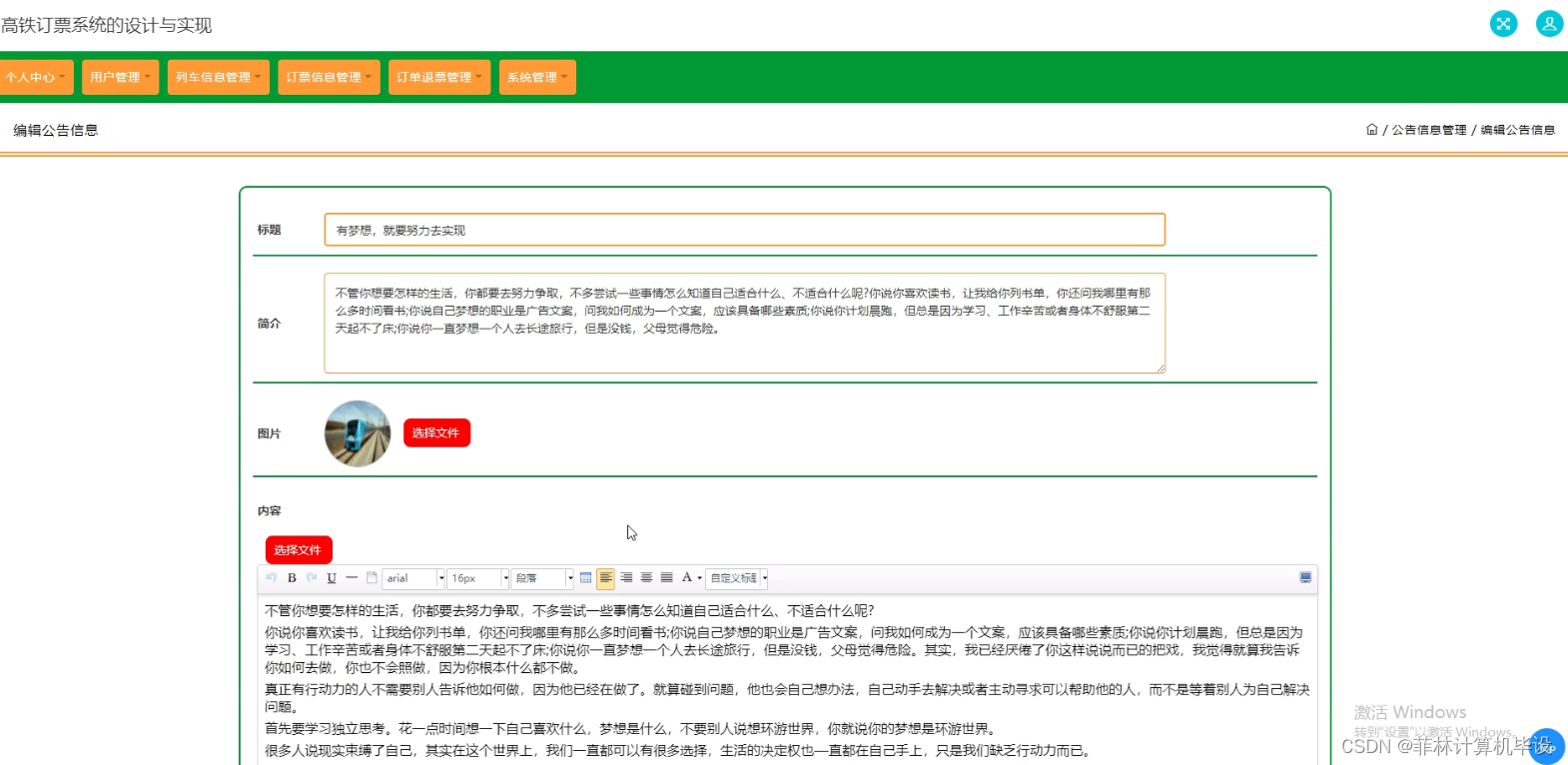Insert a horizontal rule in the editor
The width and height of the screenshot is (1568, 765).
click(352, 578)
